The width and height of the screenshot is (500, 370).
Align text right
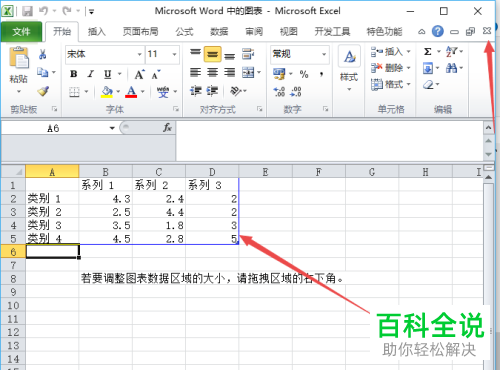tap(229, 72)
